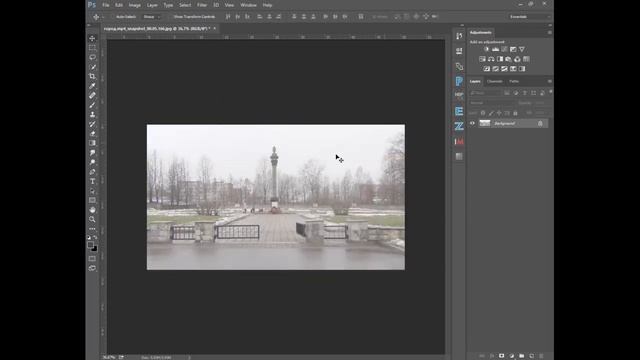
Task: Open the File menu
Action: tap(106, 5)
